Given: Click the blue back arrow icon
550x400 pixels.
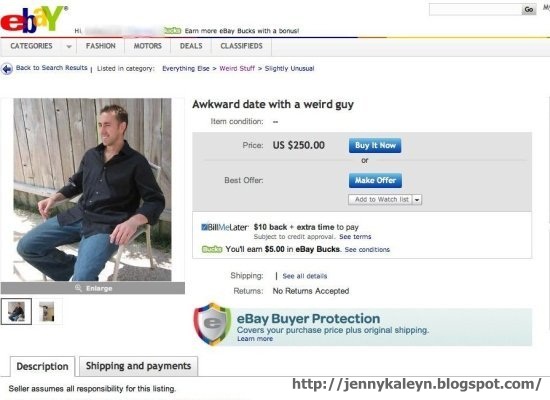Looking at the screenshot, I should pos(7,69).
